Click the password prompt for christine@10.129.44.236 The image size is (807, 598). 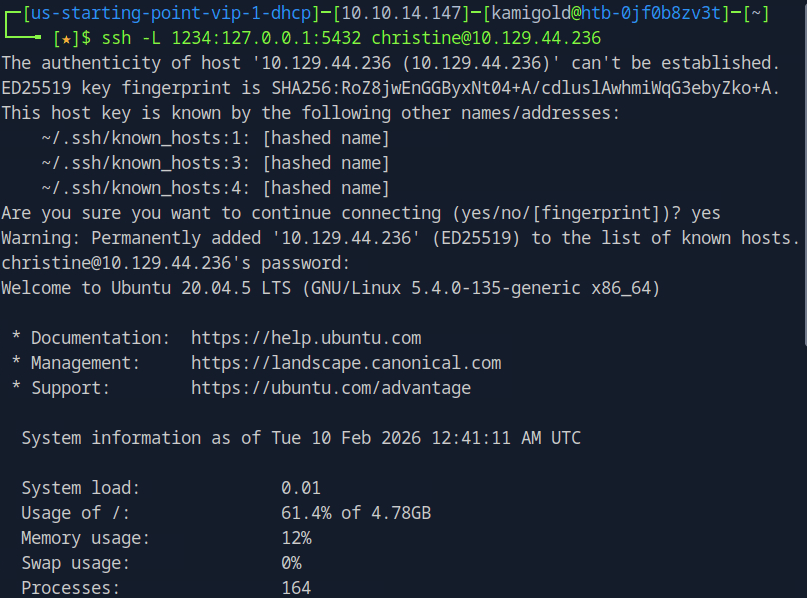click(x=176, y=263)
